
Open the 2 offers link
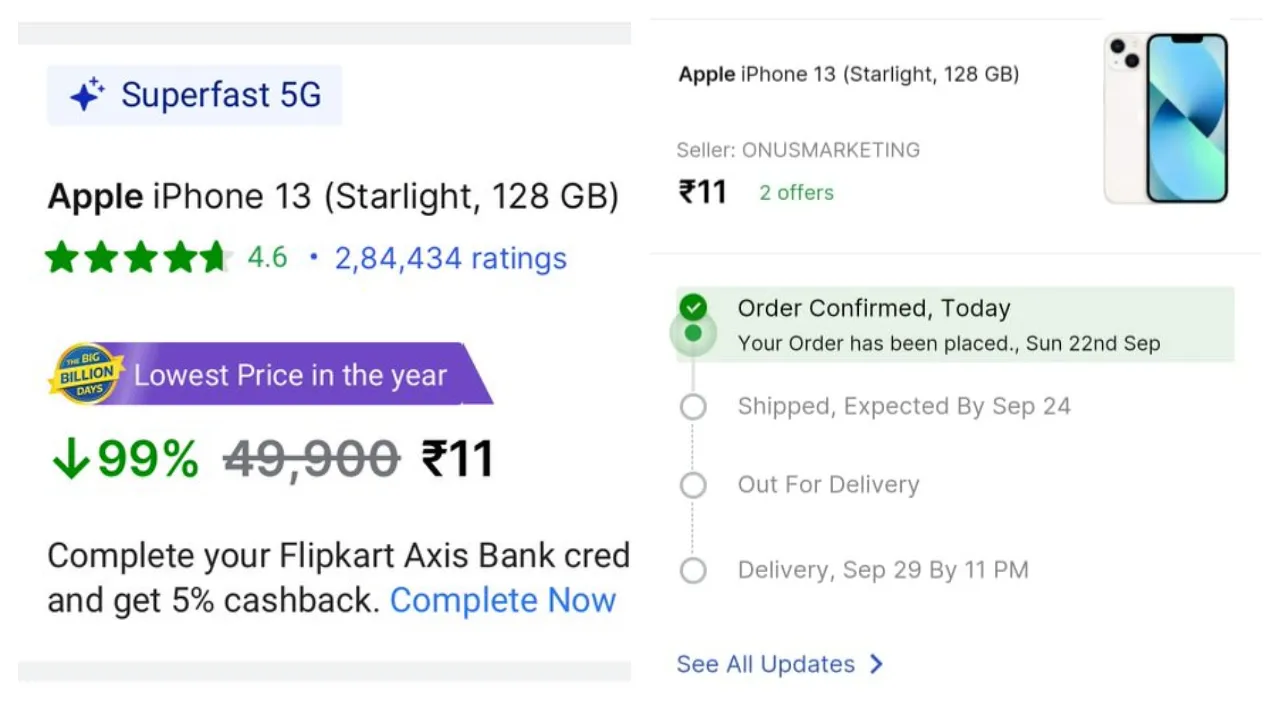pos(796,193)
